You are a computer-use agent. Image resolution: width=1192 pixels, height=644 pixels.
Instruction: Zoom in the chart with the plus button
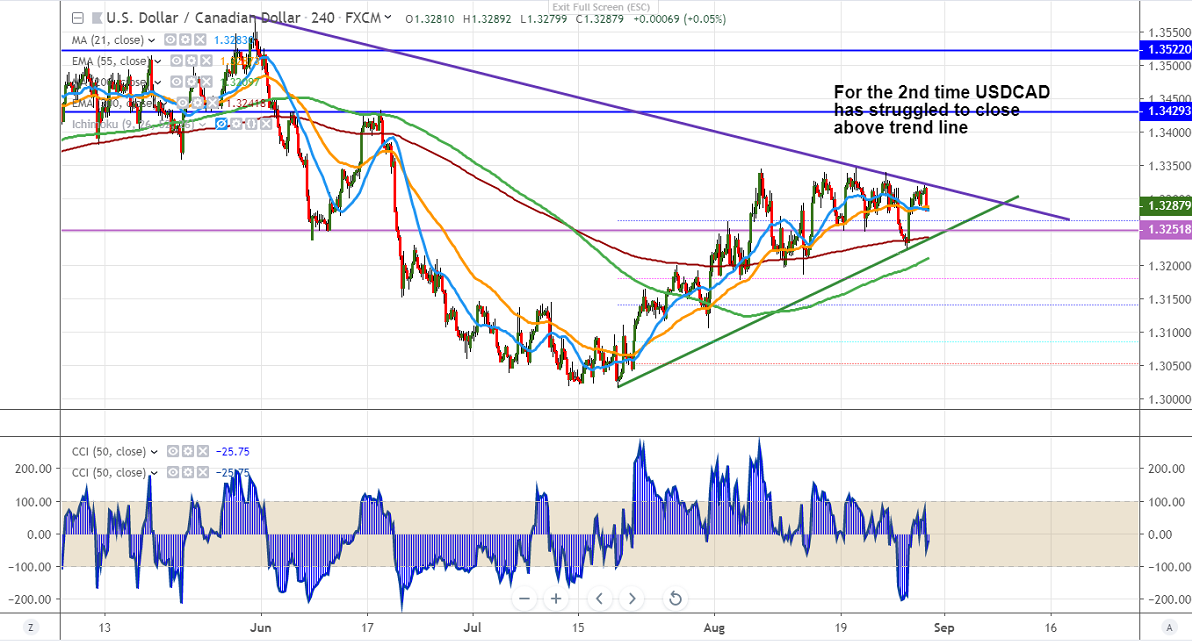556,599
